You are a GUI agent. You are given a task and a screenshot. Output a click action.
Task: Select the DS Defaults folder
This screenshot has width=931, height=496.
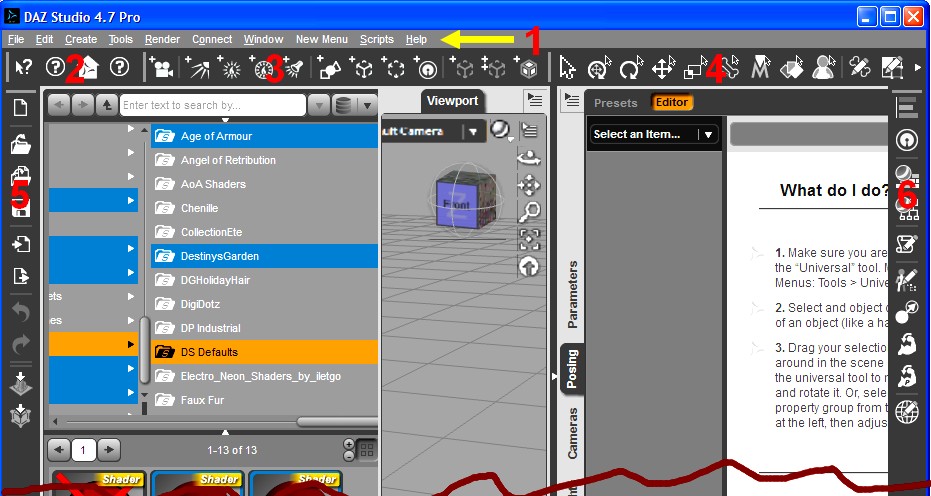pyautogui.click(x=264, y=352)
